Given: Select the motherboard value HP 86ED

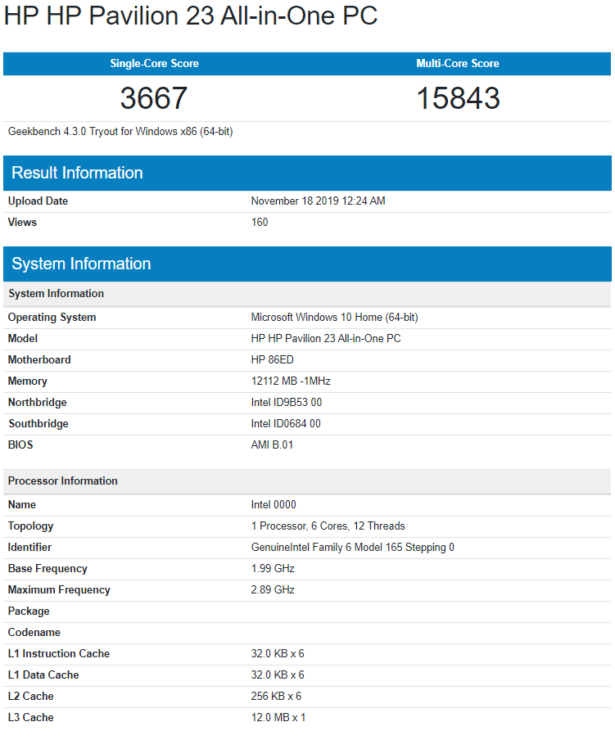Looking at the screenshot, I should [272, 360].
